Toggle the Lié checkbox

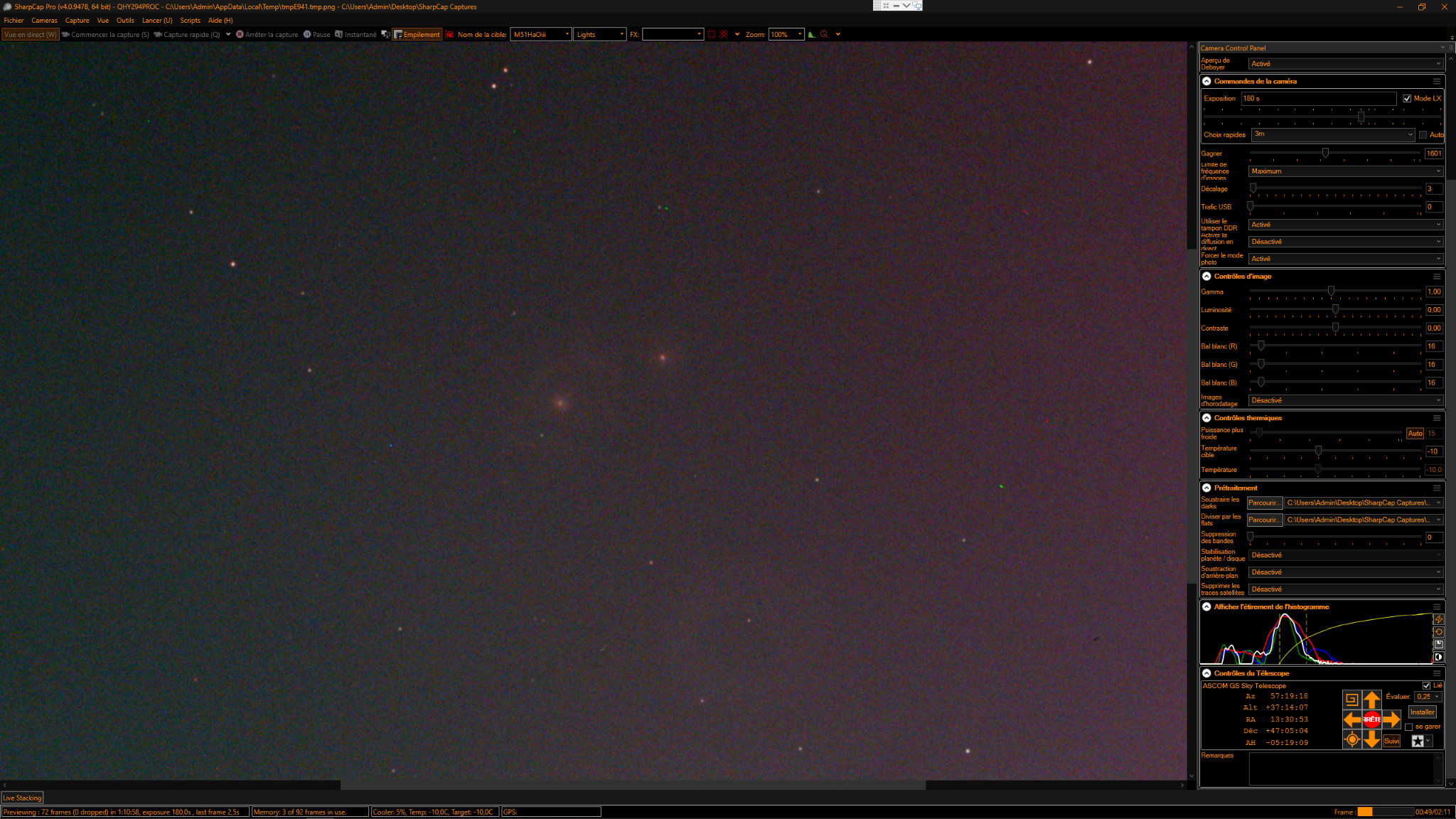1426,686
